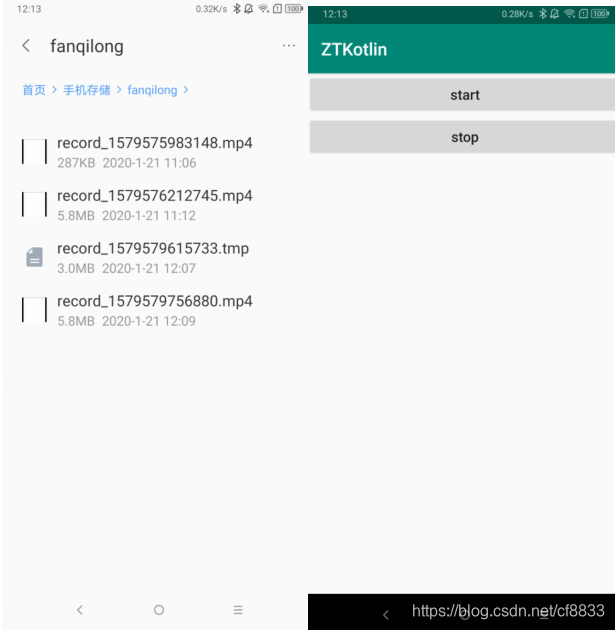Go to 手机存储 in breadcrumb path
615x630 pixels.
86,90
